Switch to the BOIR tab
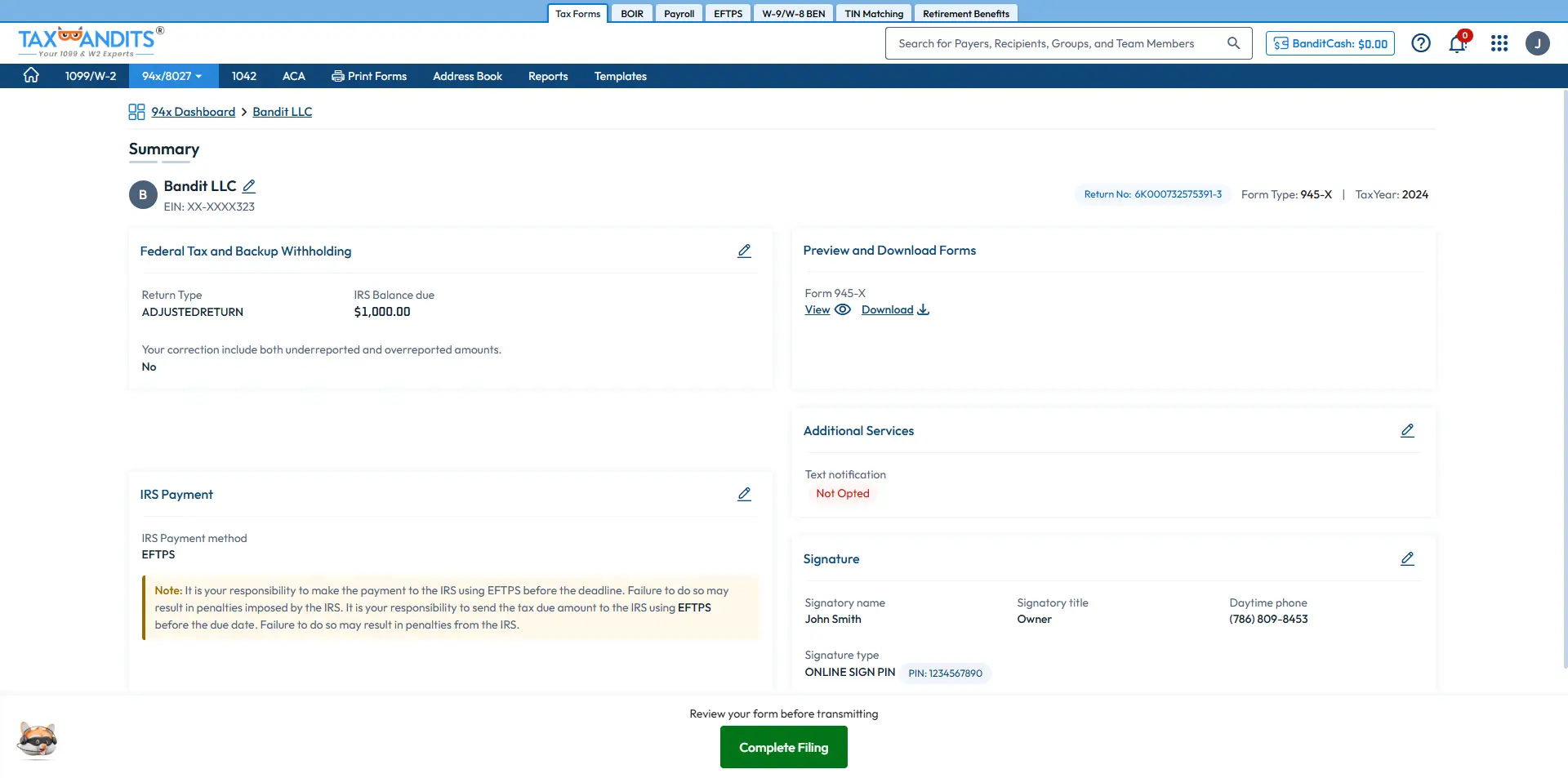Image resolution: width=1568 pixels, height=778 pixels. (632, 13)
